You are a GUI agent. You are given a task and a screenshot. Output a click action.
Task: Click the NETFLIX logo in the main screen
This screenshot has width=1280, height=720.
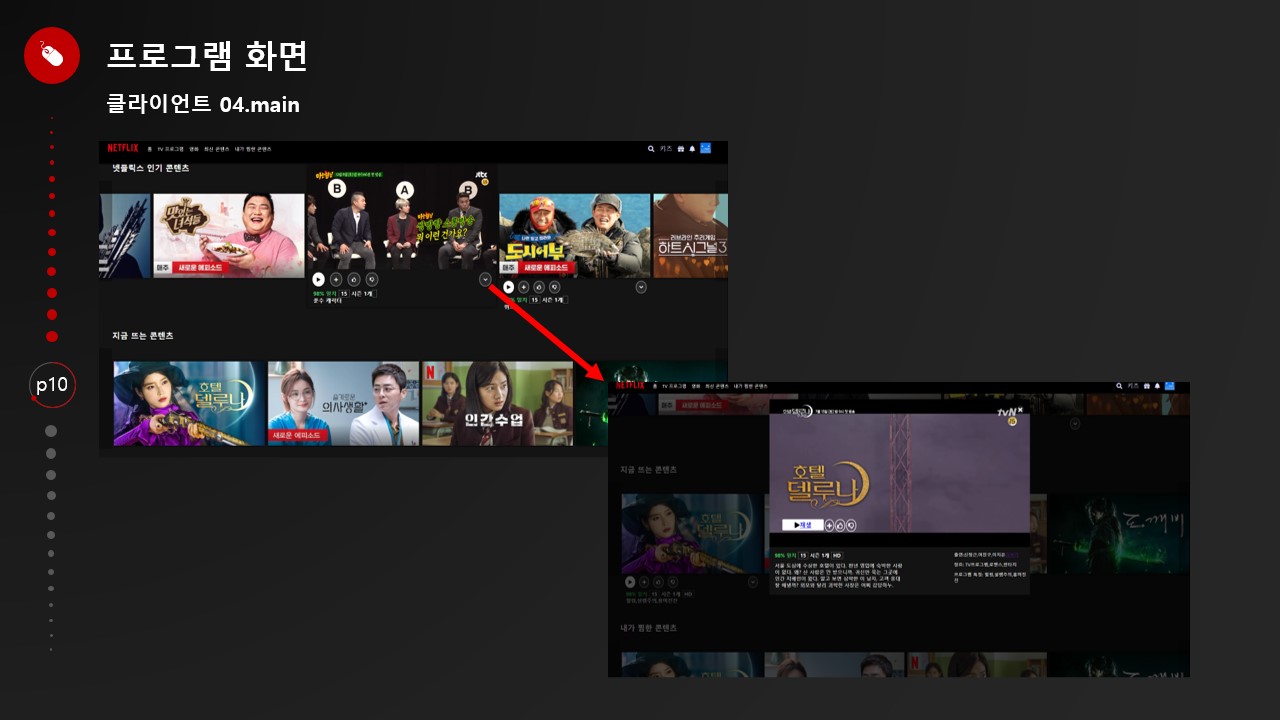123,148
